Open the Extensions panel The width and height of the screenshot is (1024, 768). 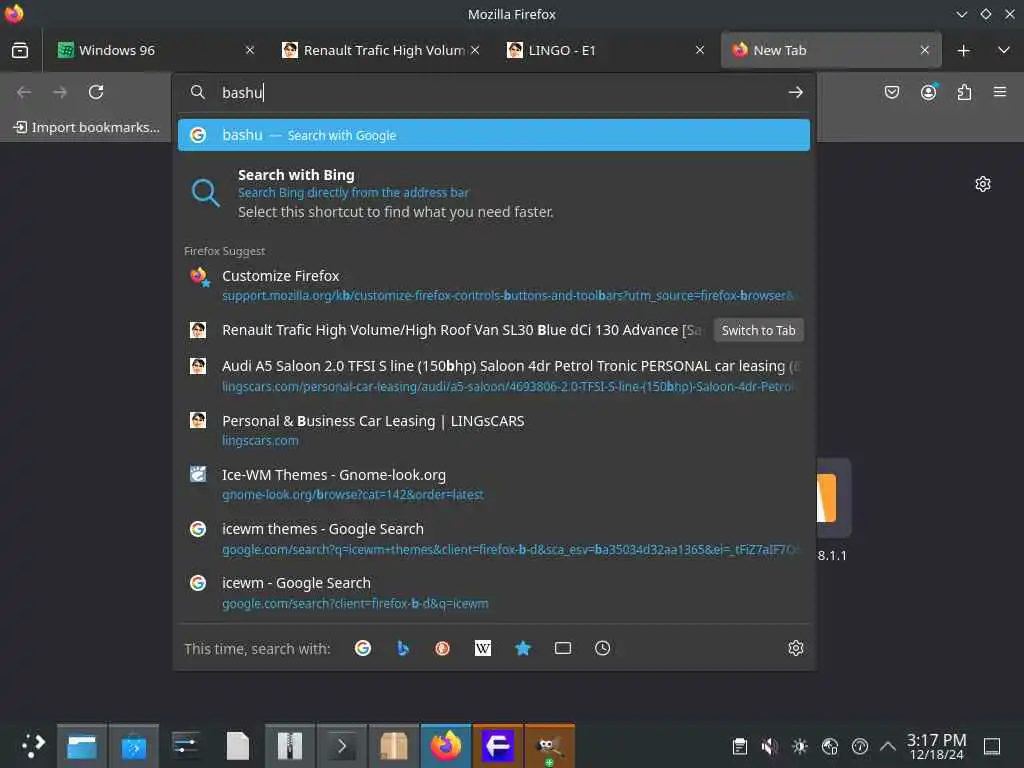click(964, 92)
